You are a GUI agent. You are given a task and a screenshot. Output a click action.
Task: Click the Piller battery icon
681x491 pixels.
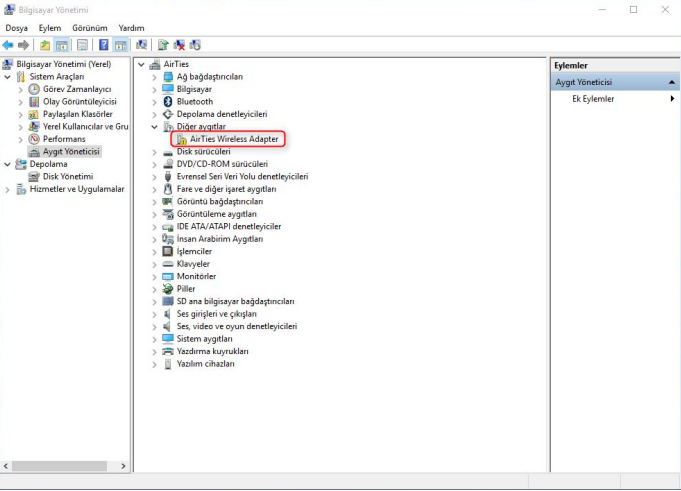click(x=168, y=289)
